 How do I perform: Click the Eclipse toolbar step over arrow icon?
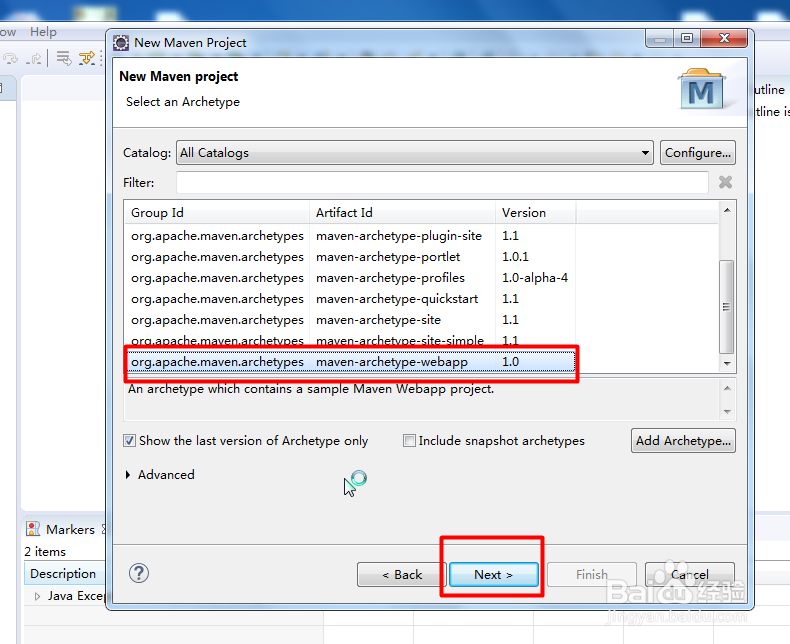point(11,59)
